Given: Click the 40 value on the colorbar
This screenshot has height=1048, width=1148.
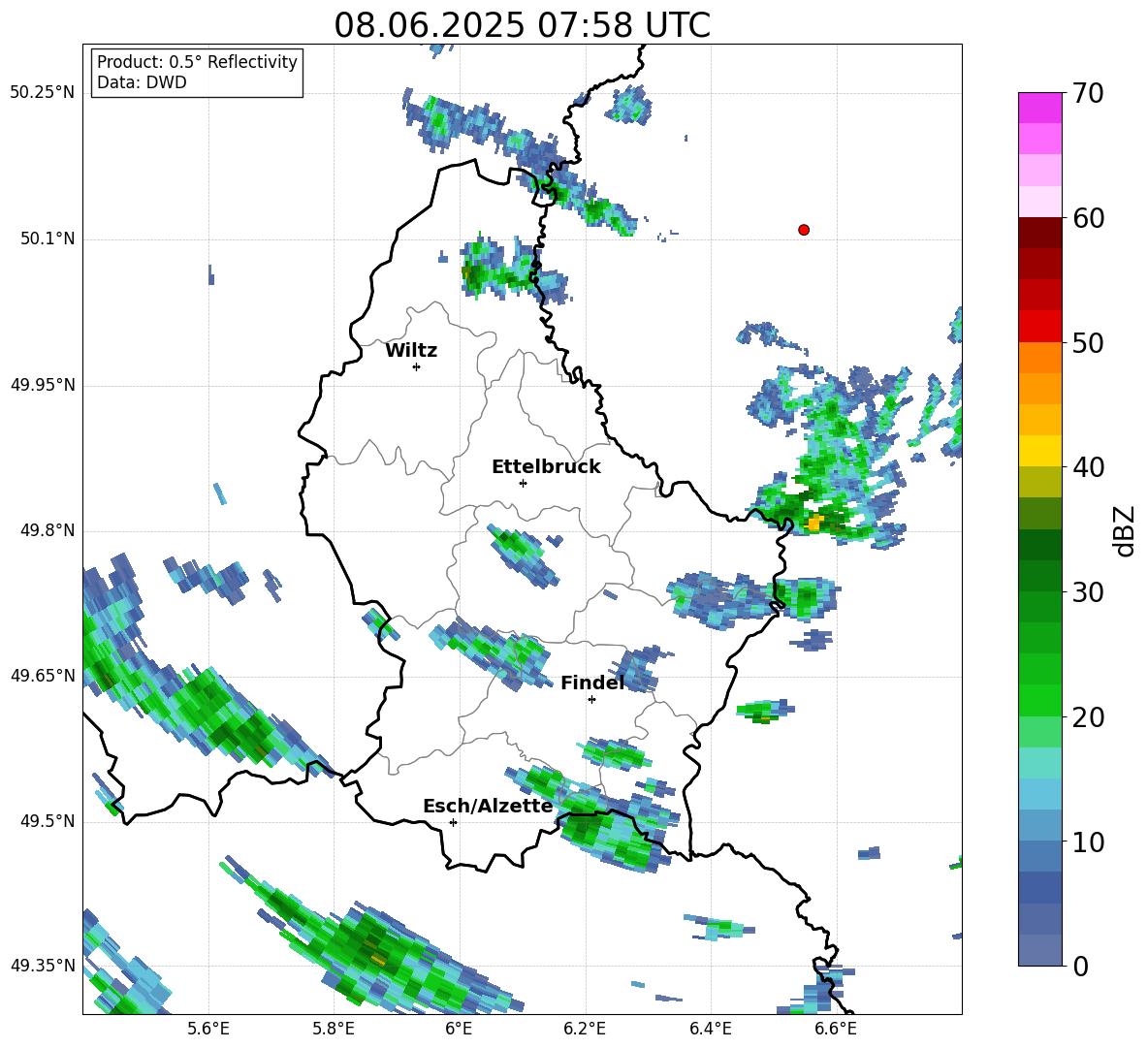Looking at the screenshot, I should pos(1088,467).
